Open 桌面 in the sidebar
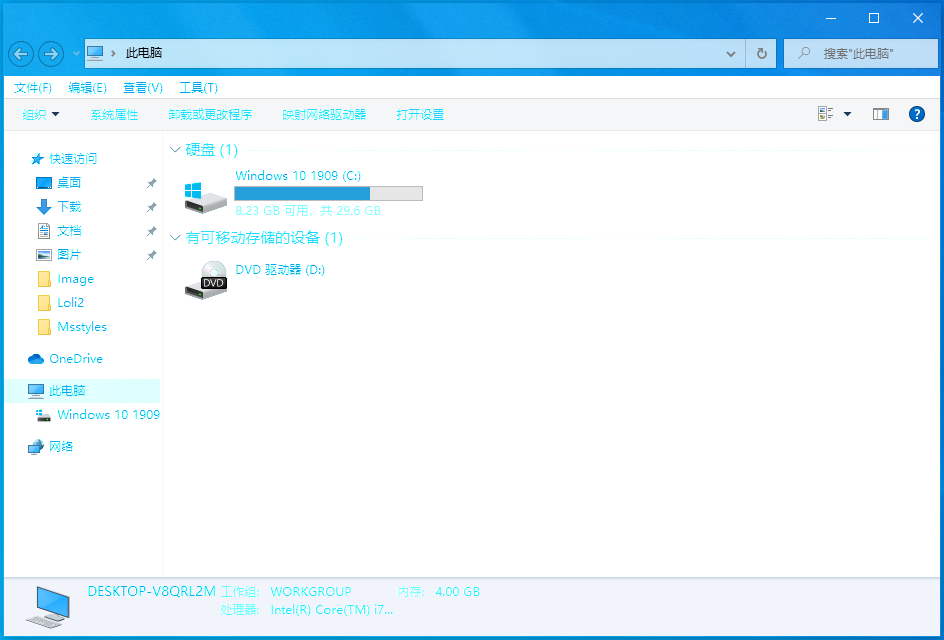 69,183
